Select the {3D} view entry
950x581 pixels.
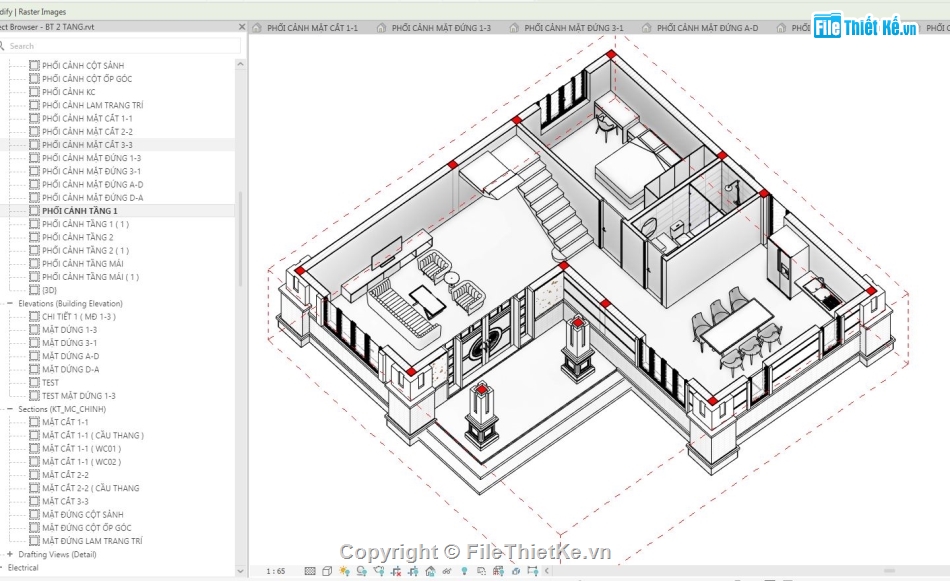point(49,290)
